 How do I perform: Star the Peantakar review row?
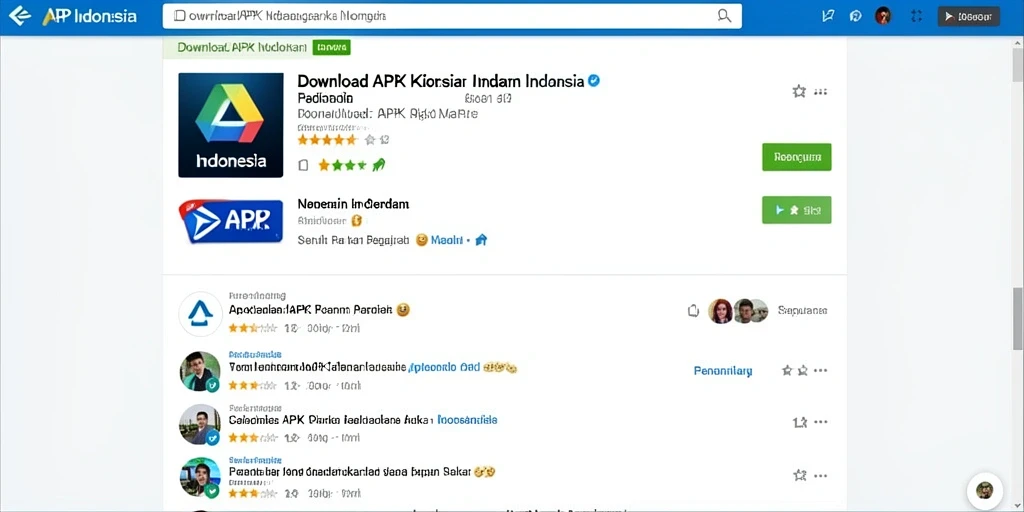(x=799, y=475)
